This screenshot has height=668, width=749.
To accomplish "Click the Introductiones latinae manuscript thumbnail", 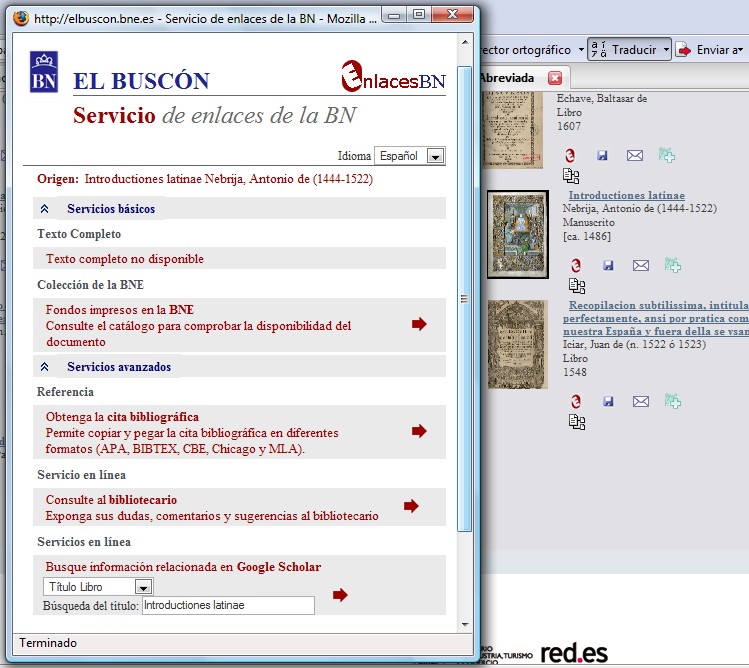I will tap(518, 234).
